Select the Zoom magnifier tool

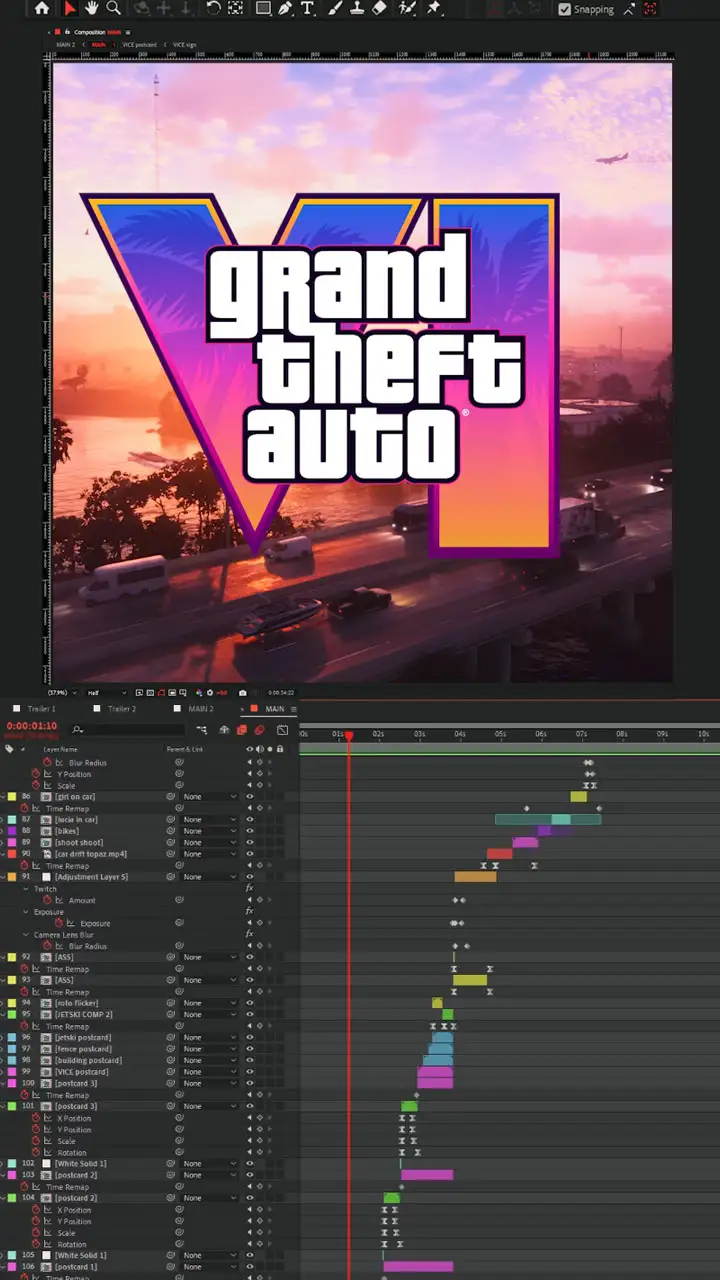point(114,8)
